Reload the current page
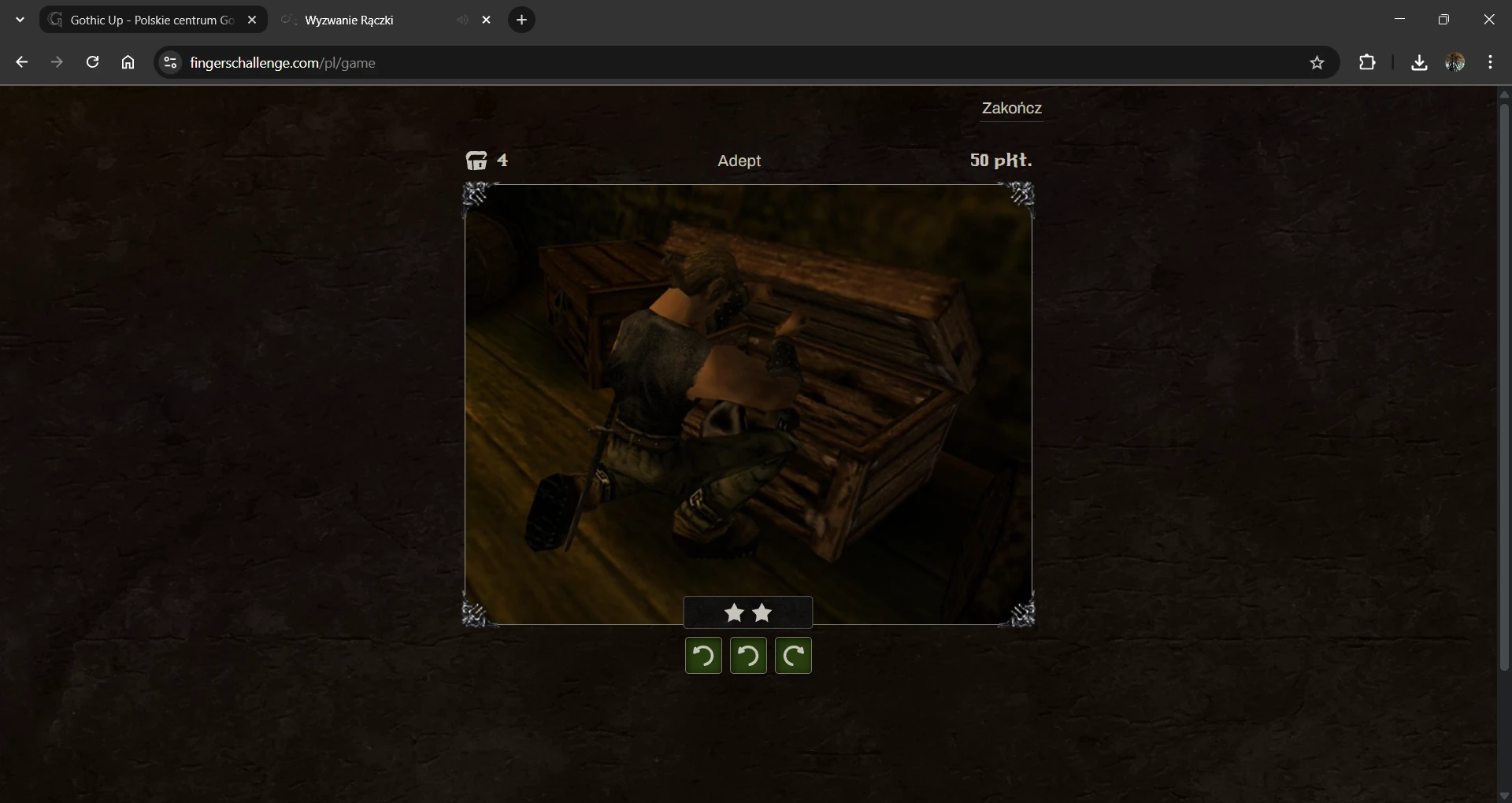 point(92,62)
